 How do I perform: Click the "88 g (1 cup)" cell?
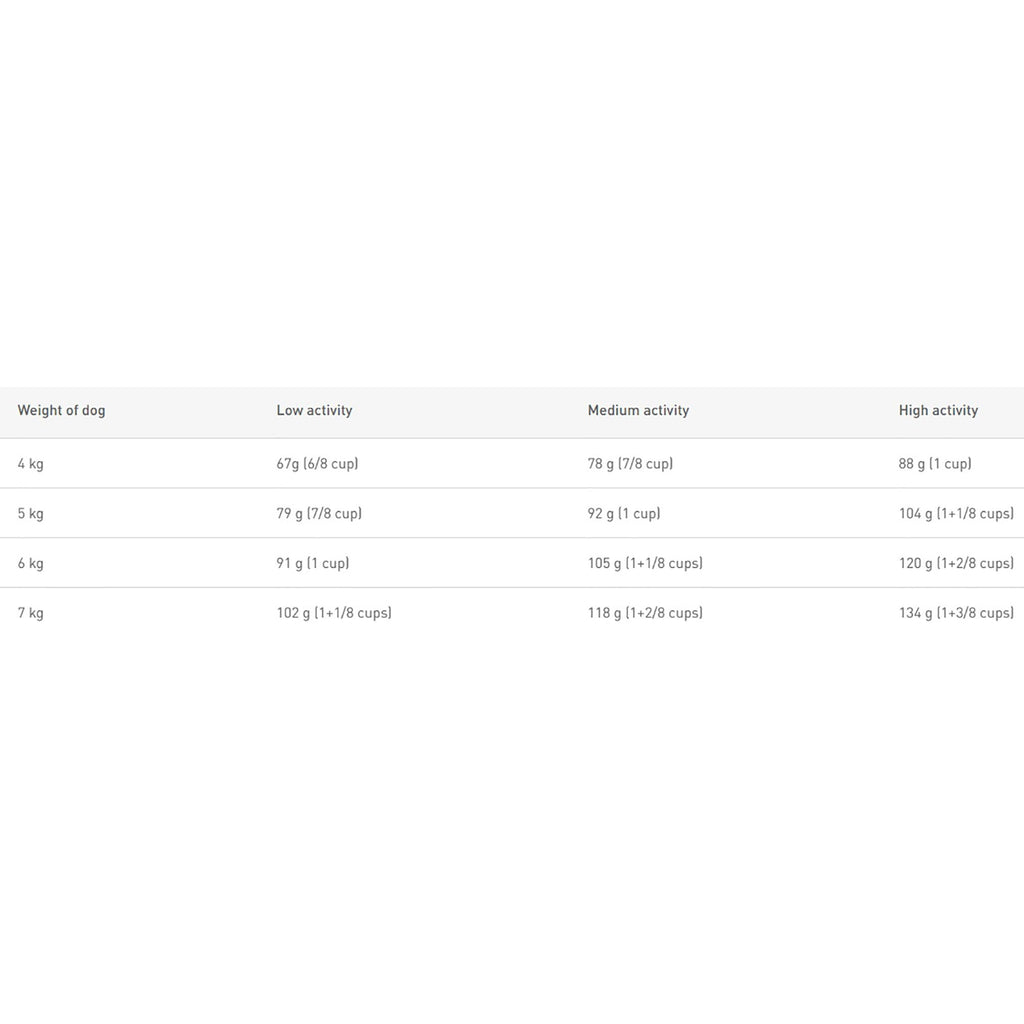[x=935, y=464]
